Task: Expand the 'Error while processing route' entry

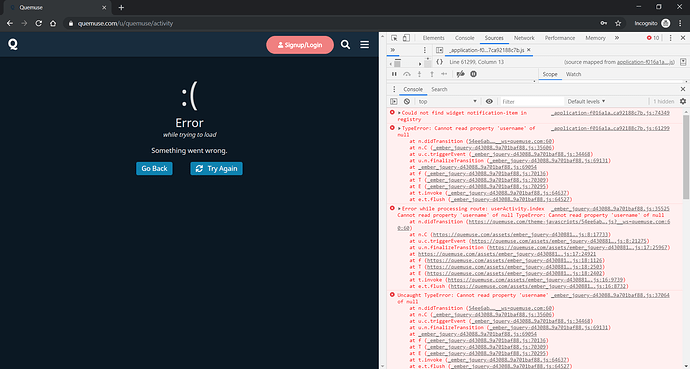Action: (399, 208)
